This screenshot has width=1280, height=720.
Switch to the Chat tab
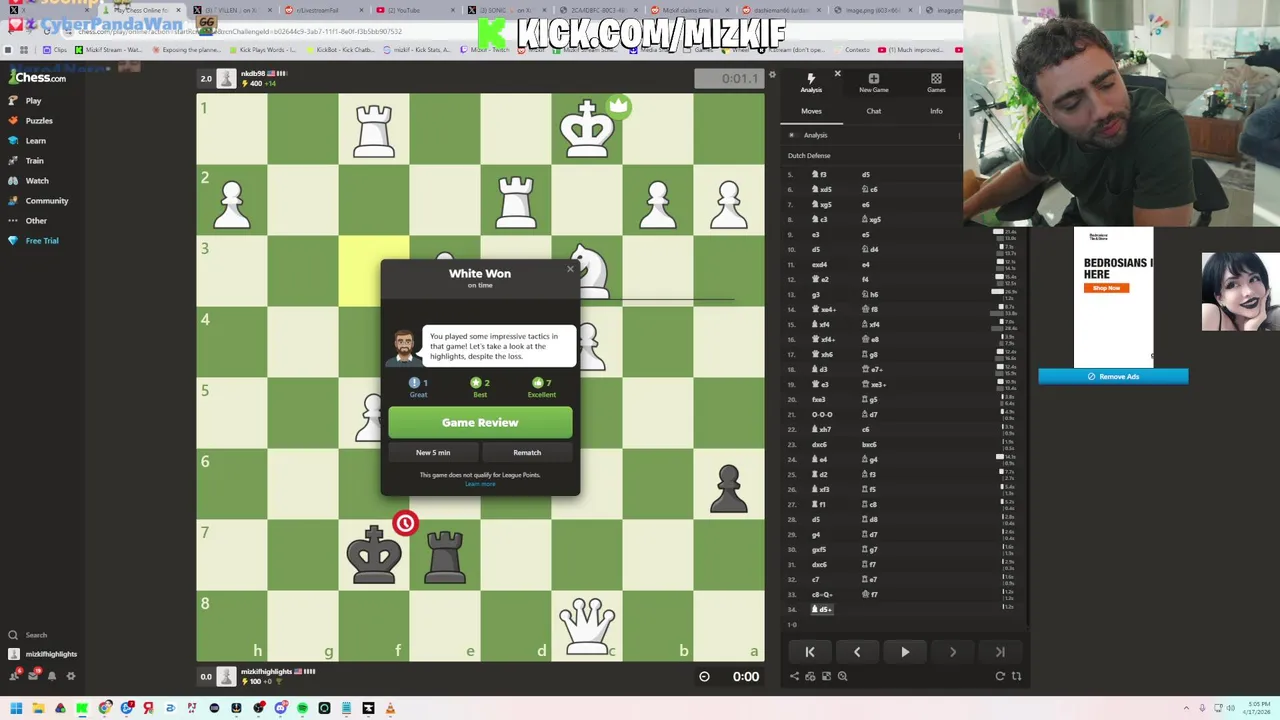[x=873, y=111]
